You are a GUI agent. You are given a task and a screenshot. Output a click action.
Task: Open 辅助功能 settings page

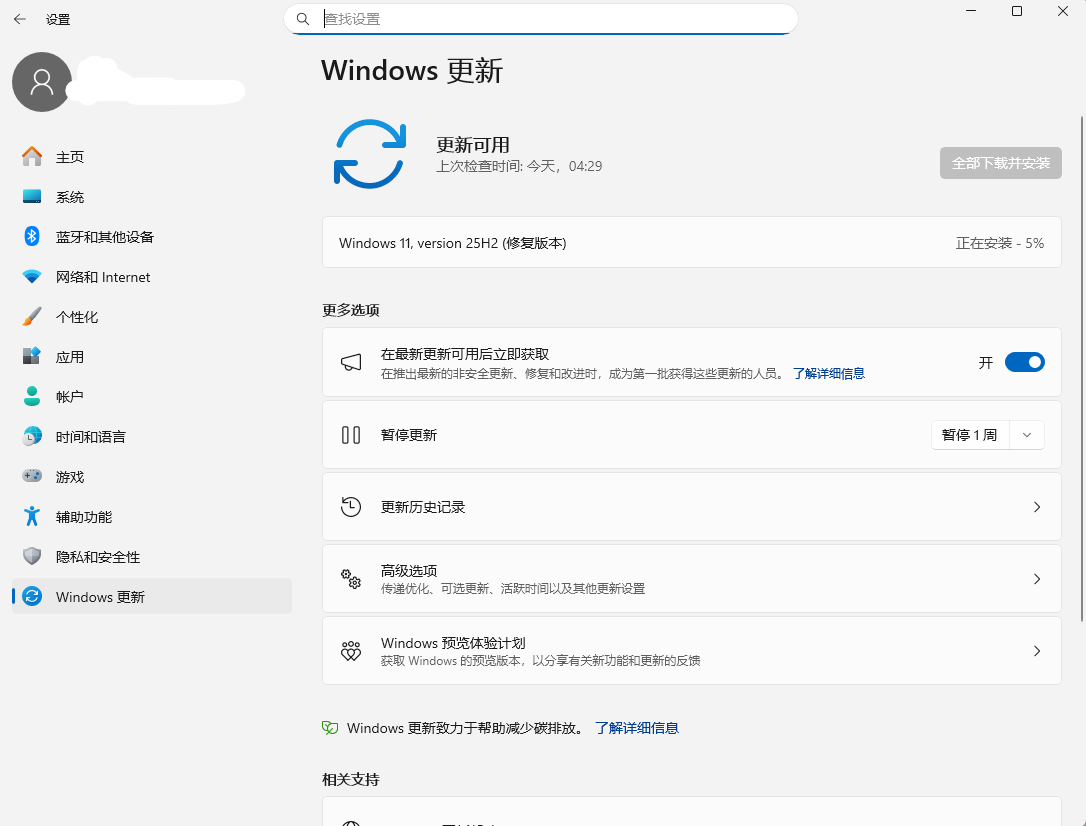152,517
